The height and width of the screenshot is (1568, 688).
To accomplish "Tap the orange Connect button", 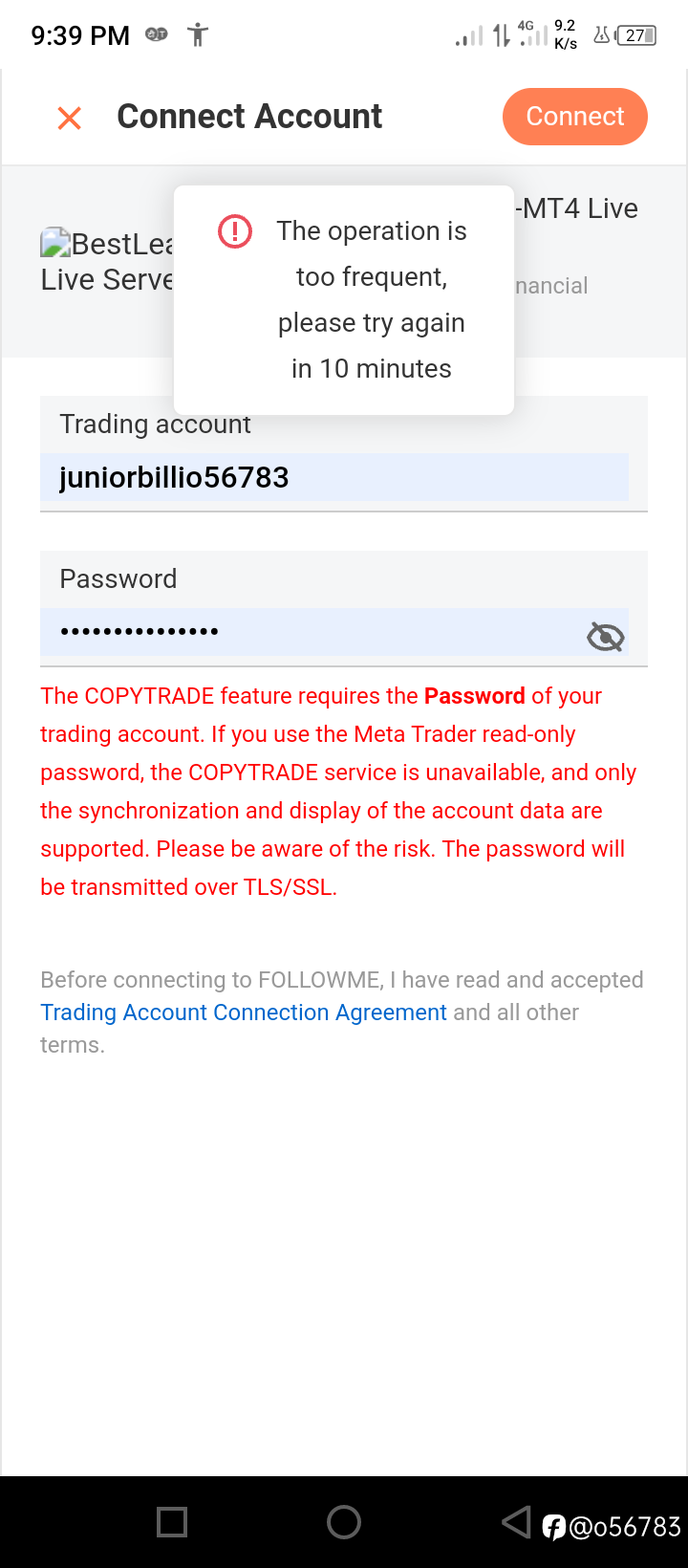I will tap(574, 117).
